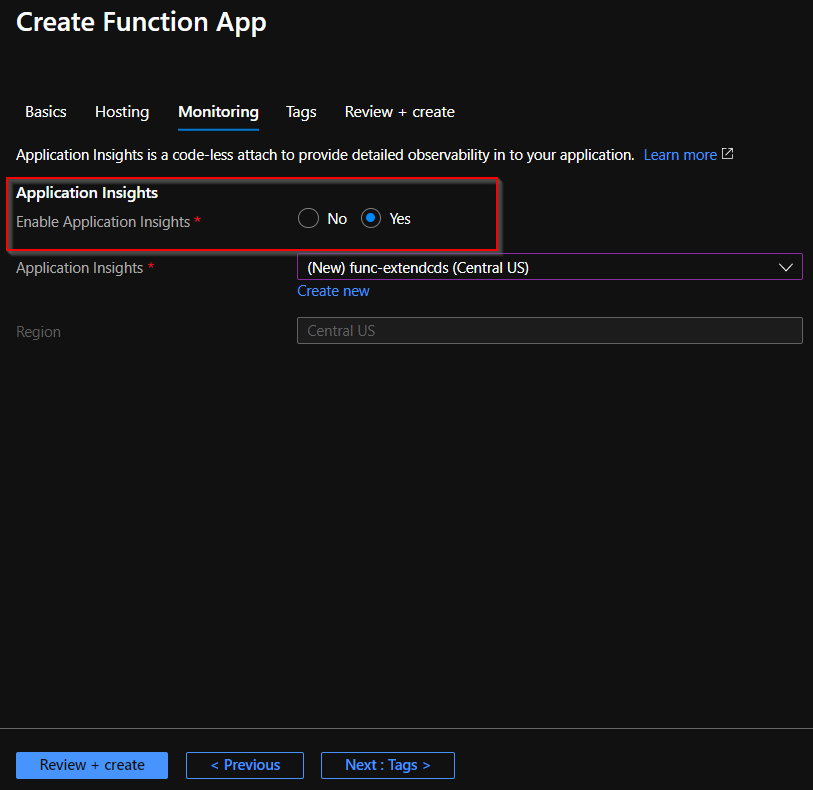Click the blue Review + create button

(x=92, y=765)
